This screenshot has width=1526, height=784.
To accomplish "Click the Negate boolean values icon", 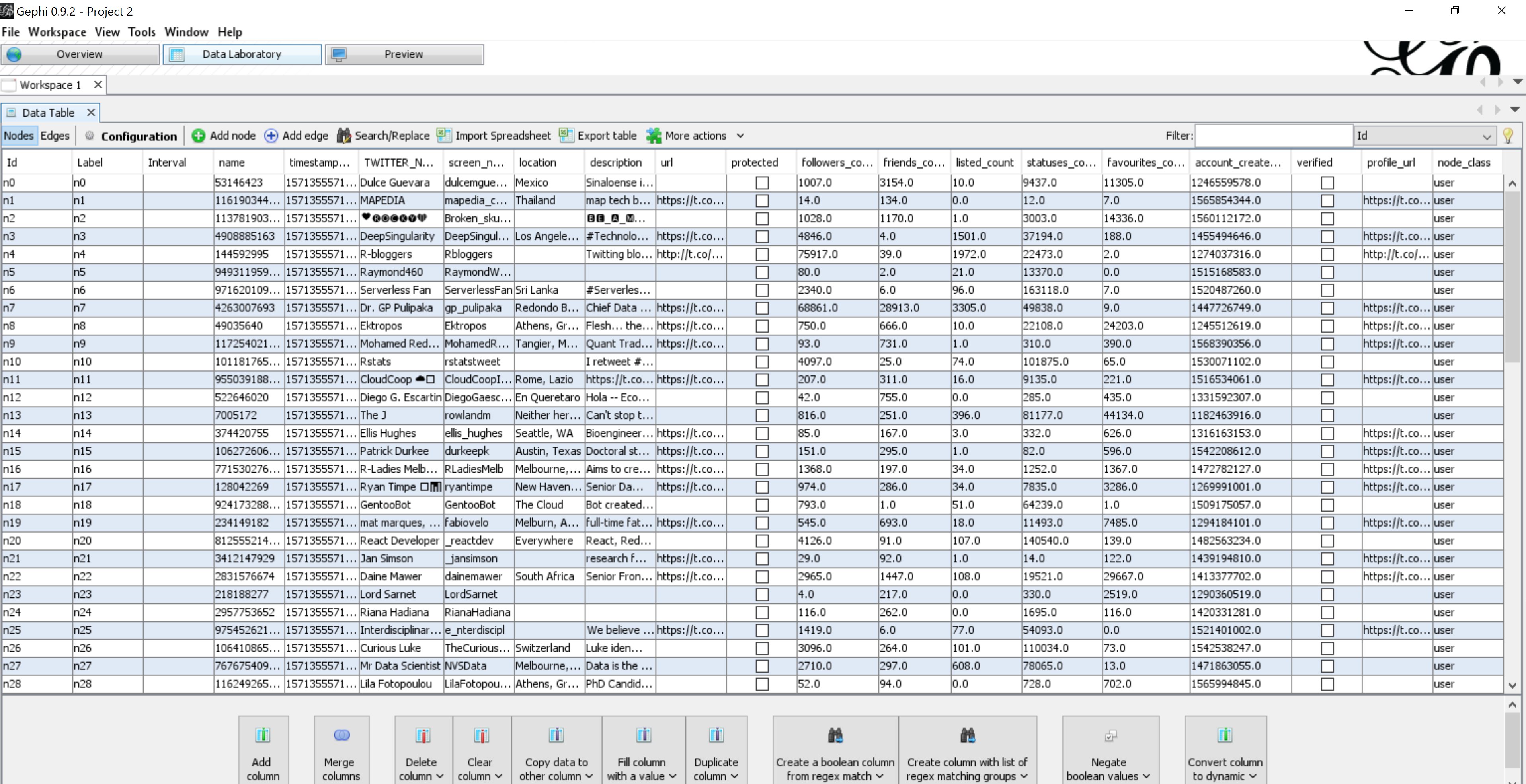I will (x=1110, y=735).
